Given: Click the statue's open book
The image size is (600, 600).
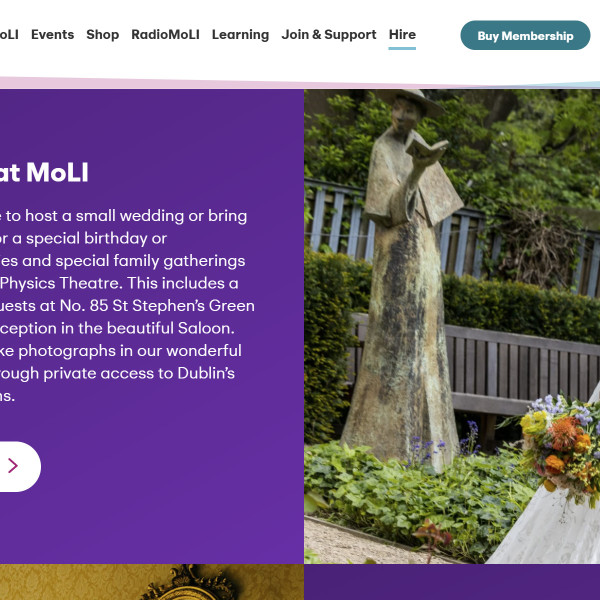Looking at the screenshot, I should tap(427, 148).
